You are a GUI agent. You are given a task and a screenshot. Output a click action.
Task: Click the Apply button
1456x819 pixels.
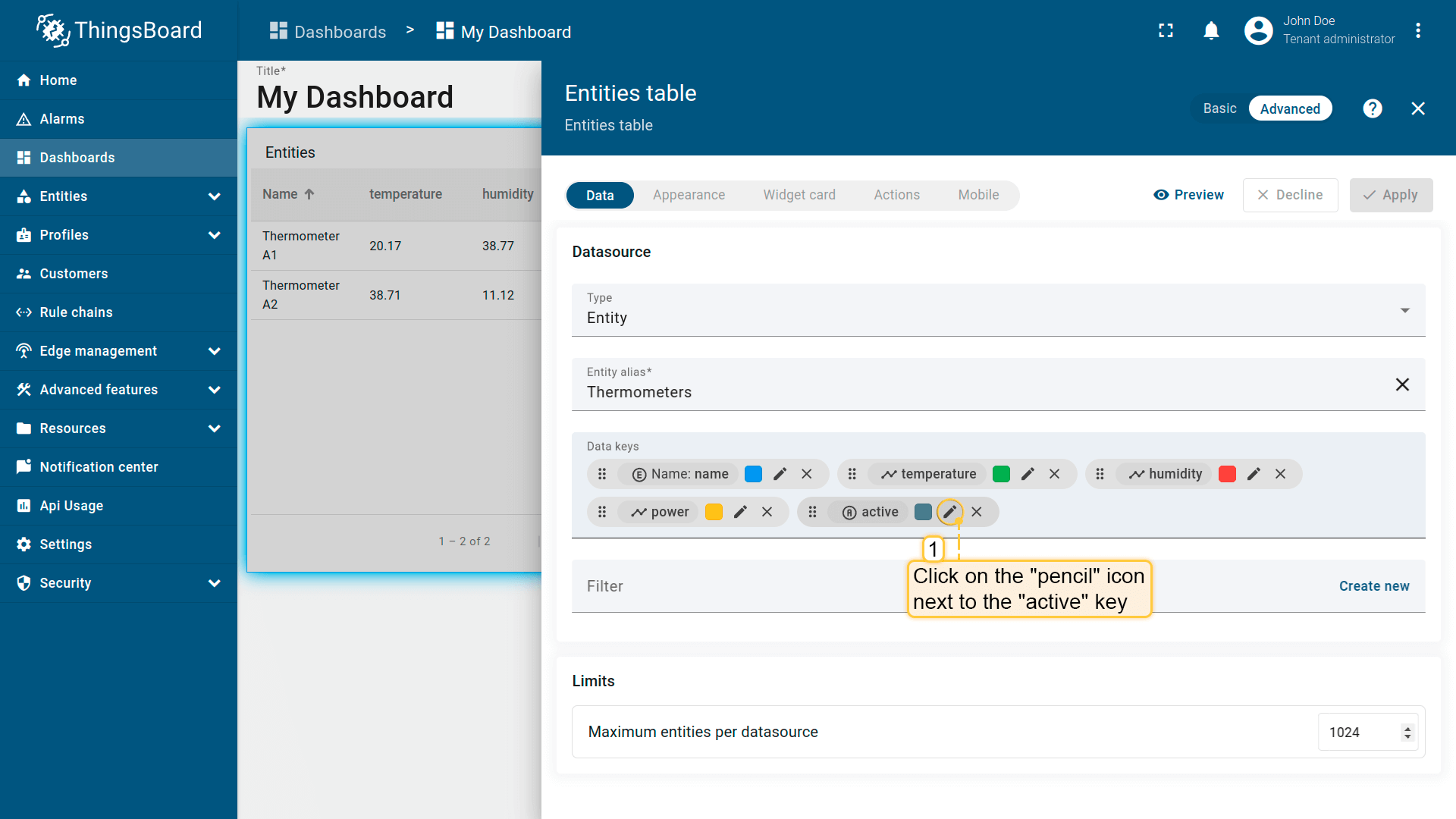(x=1390, y=195)
